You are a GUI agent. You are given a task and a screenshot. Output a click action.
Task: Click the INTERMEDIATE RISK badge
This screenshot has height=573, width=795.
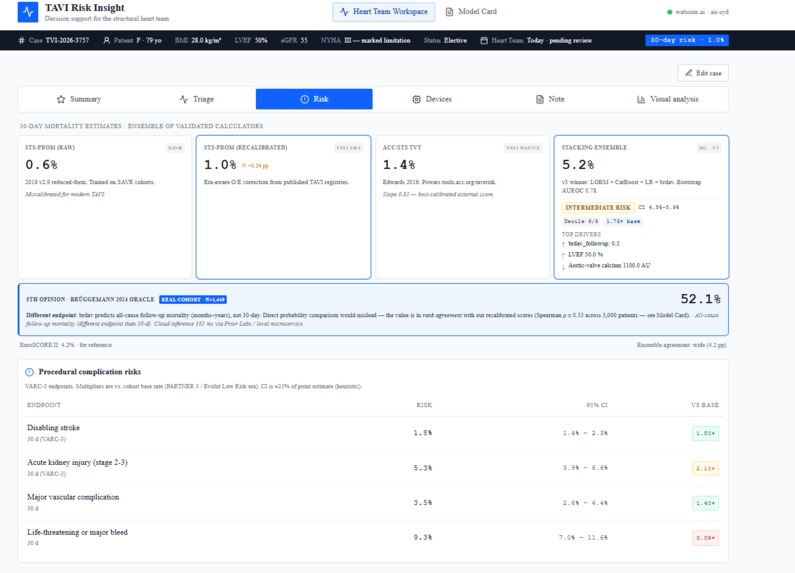598,207
